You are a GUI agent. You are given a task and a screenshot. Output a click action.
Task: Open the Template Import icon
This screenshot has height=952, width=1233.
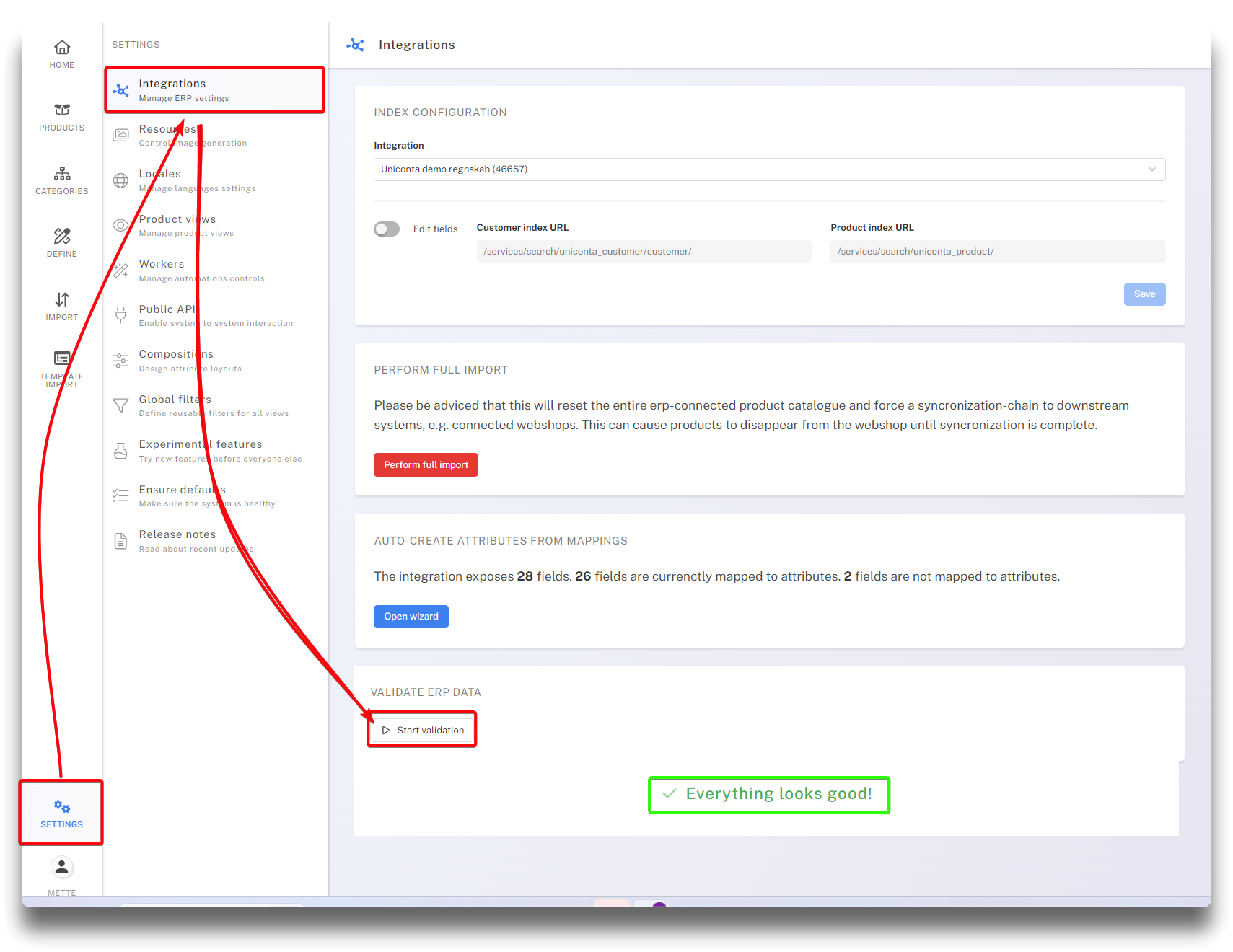62,358
